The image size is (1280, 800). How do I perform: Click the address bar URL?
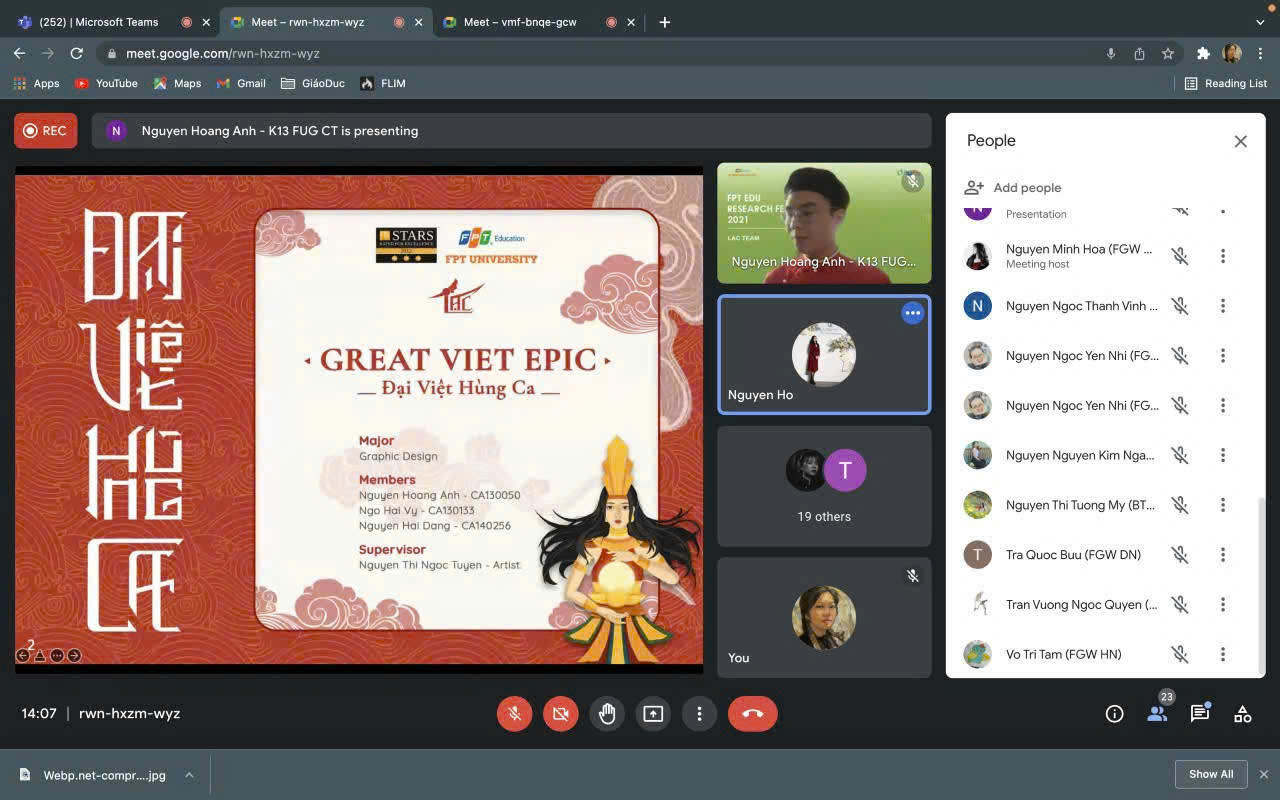[223, 54]
